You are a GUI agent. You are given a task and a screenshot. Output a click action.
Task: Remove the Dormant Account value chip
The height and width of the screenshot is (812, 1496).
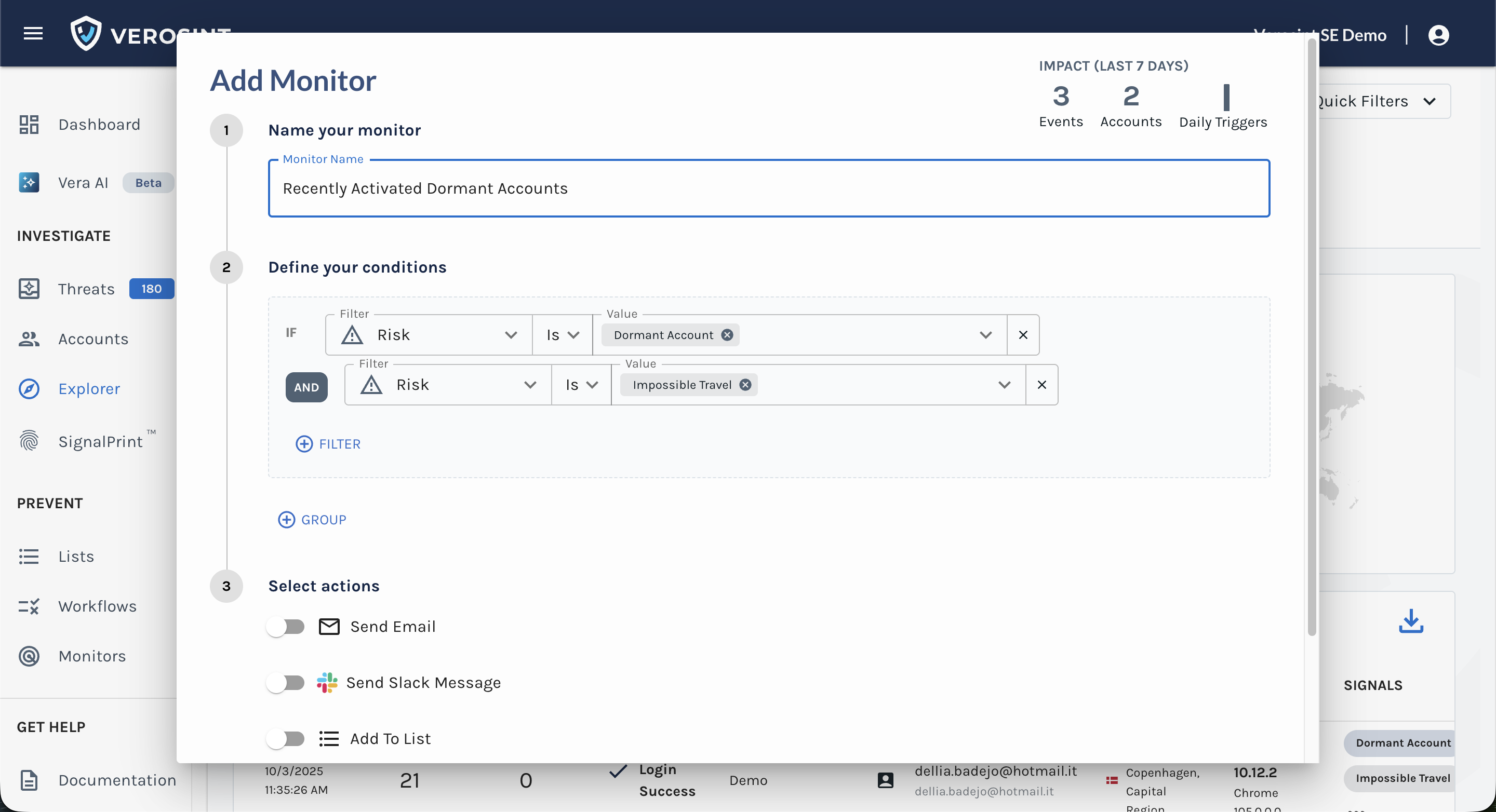(x=727, y=335)
